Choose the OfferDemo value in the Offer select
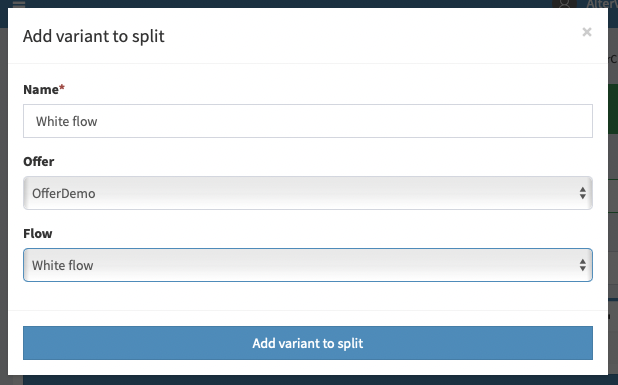This screenshot has width=618, height=385. pos(64,193)
